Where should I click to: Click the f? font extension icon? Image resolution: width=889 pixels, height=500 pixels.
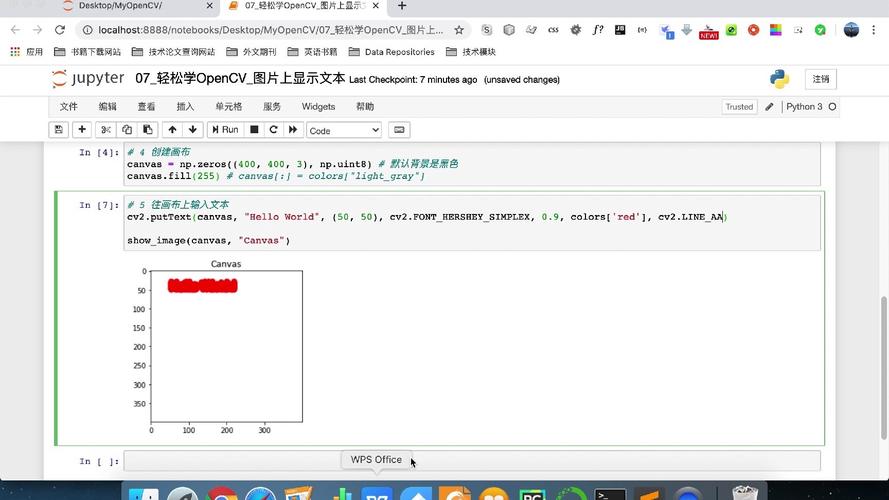(598, 30)
